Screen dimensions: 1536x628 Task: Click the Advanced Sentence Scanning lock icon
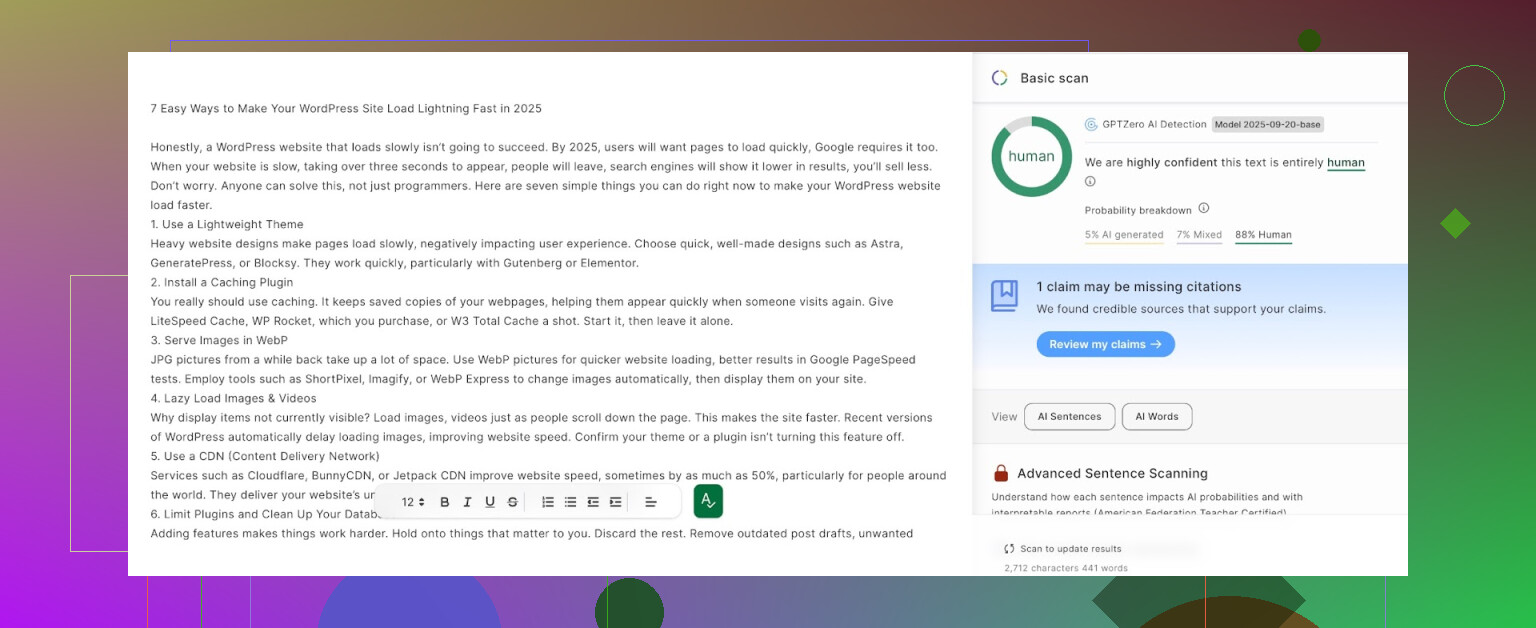tap(1000, 473)
